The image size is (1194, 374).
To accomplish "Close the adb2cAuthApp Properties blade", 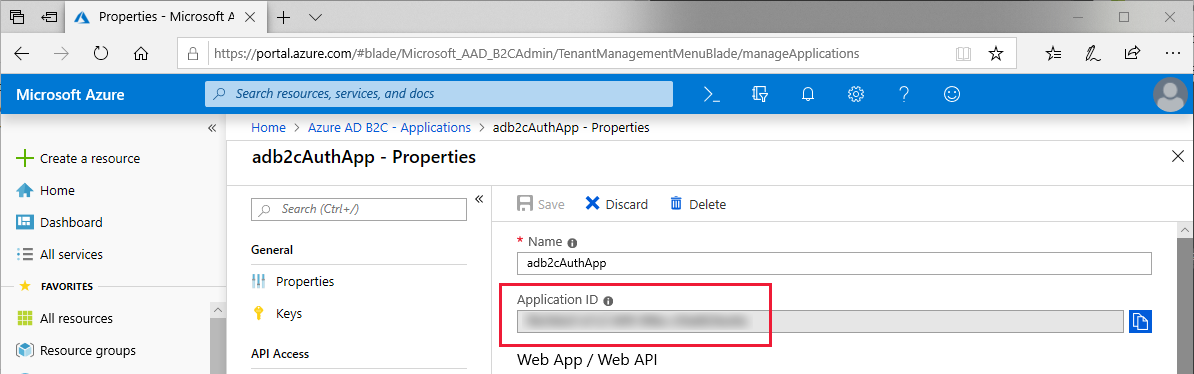I will click(1176, 157).
